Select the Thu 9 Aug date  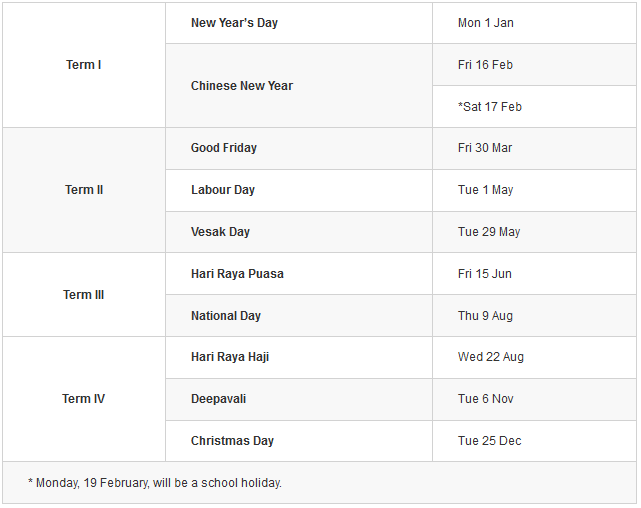(486, 316)
